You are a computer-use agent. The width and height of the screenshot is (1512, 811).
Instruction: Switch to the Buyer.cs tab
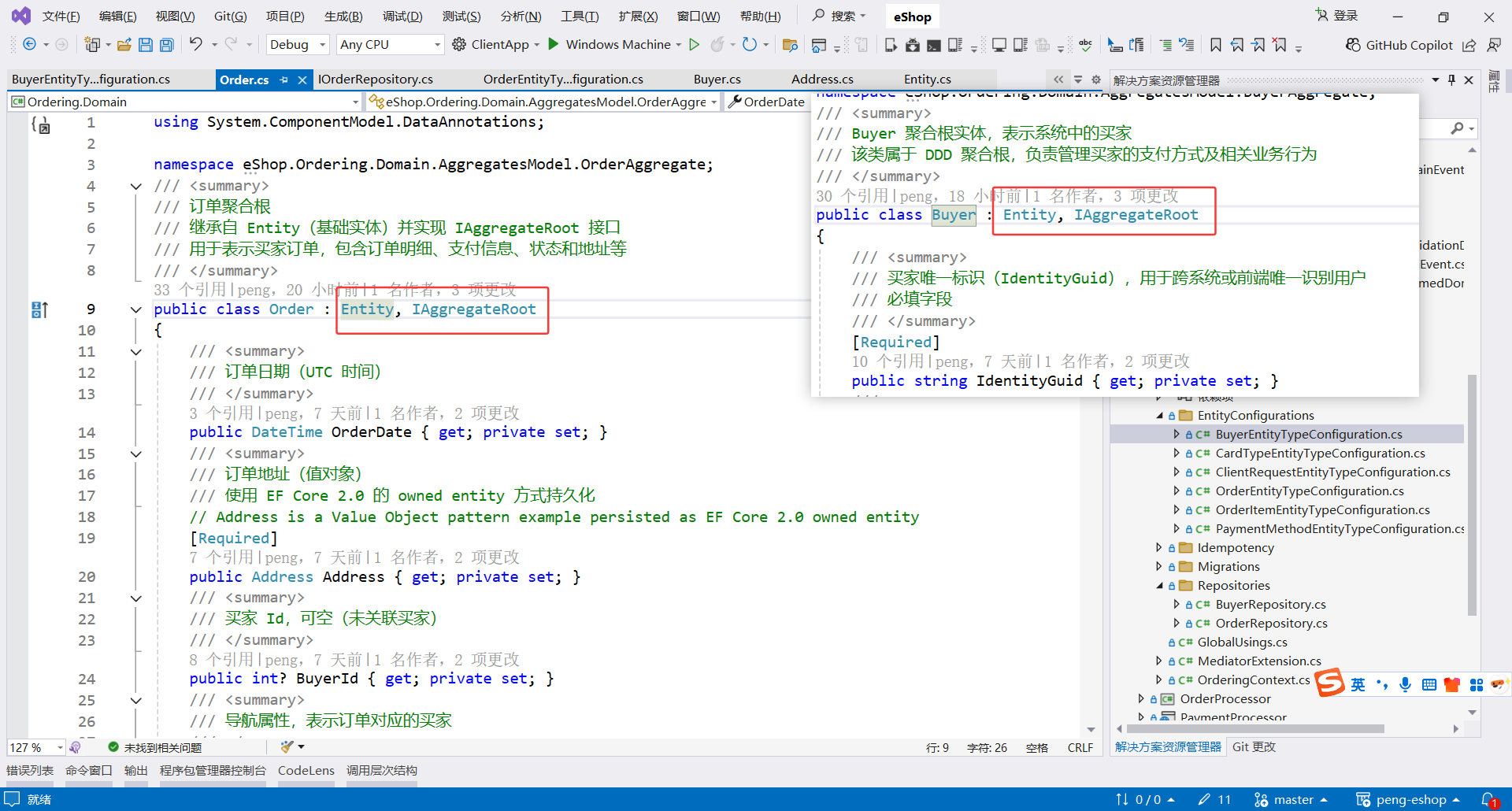(x=717, y=80)
